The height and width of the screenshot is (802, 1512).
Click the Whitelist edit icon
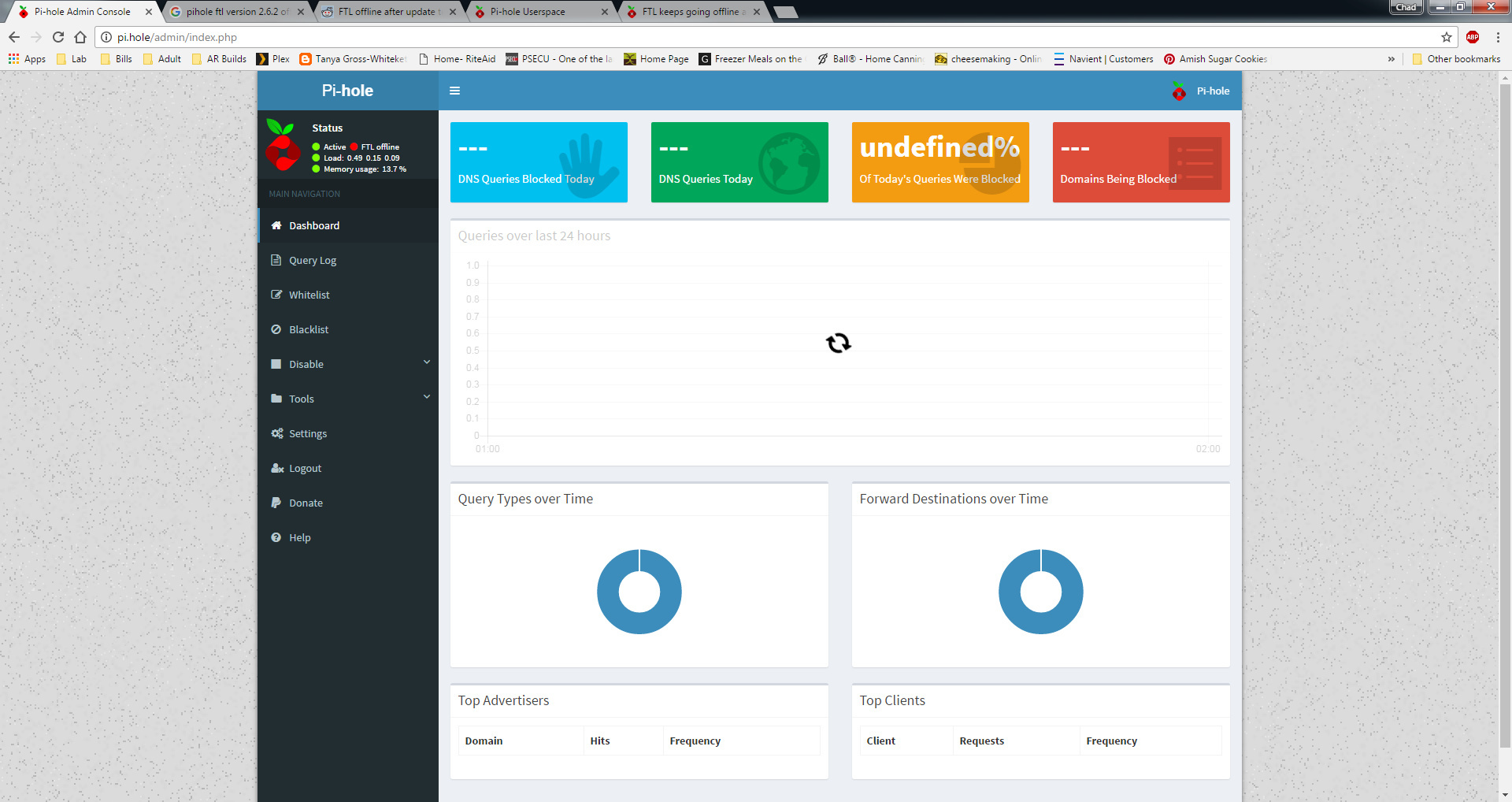276,295
